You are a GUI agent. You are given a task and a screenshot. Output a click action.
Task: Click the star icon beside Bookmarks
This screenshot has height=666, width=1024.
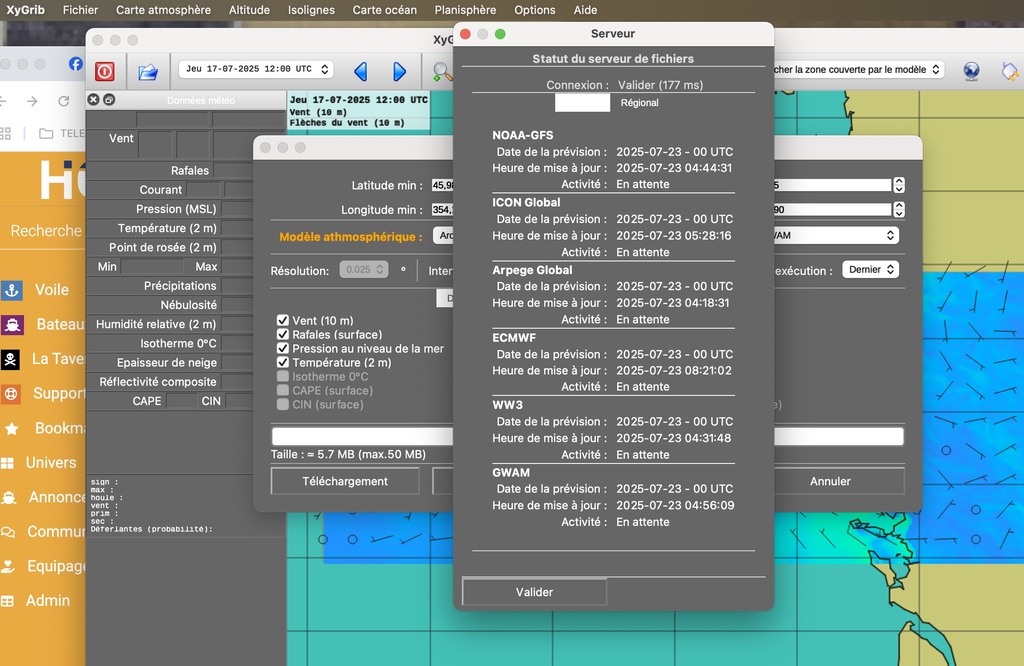click(11, 428)
